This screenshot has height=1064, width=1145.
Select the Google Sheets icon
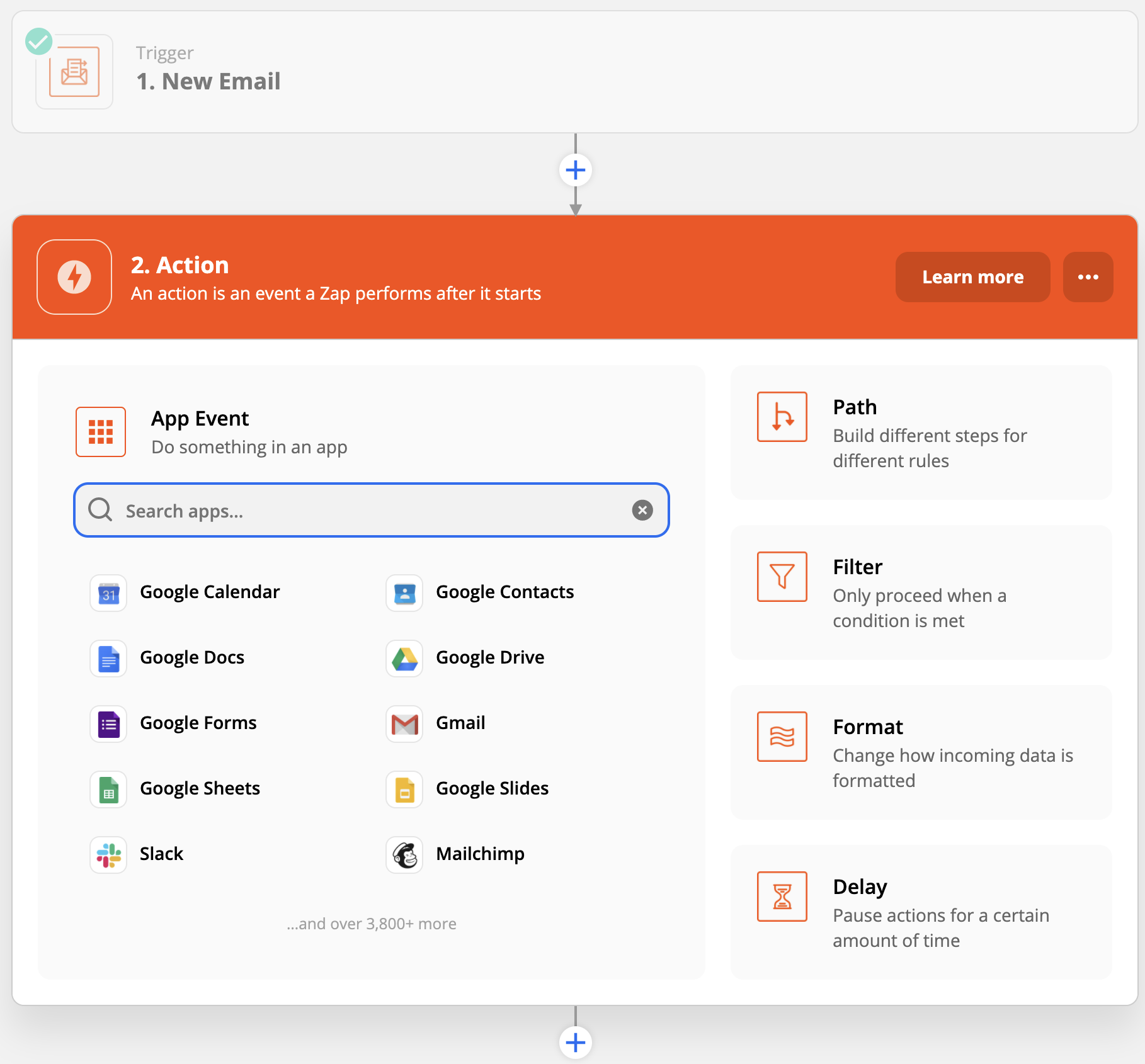108,790
